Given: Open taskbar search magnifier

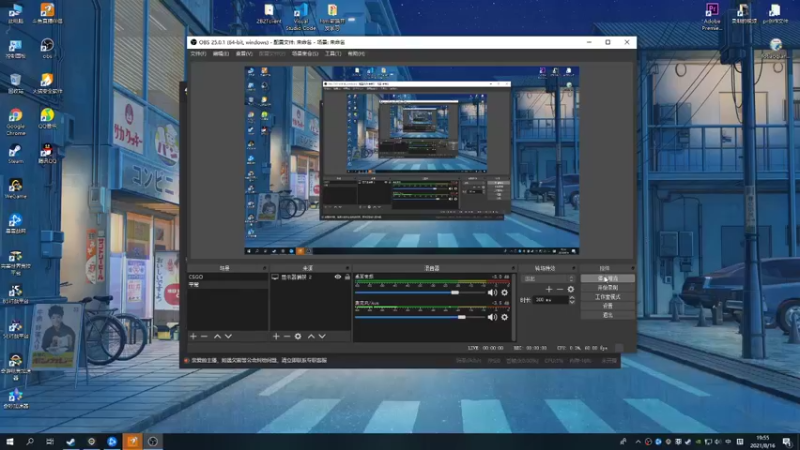Looking at the screenshot, I should pyautogui.click(x=30, y=441).
